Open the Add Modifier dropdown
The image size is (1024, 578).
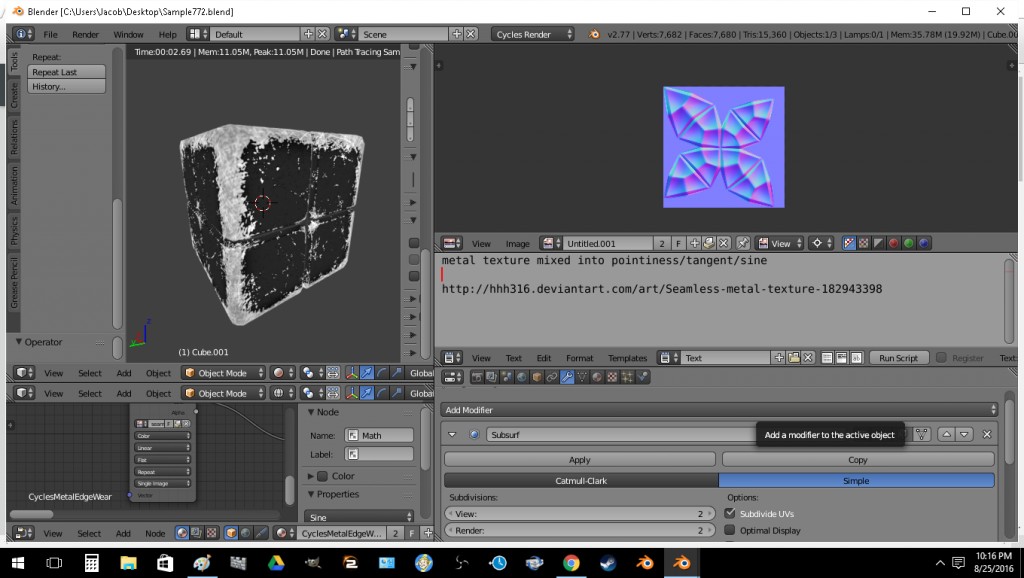click(718, 410)
